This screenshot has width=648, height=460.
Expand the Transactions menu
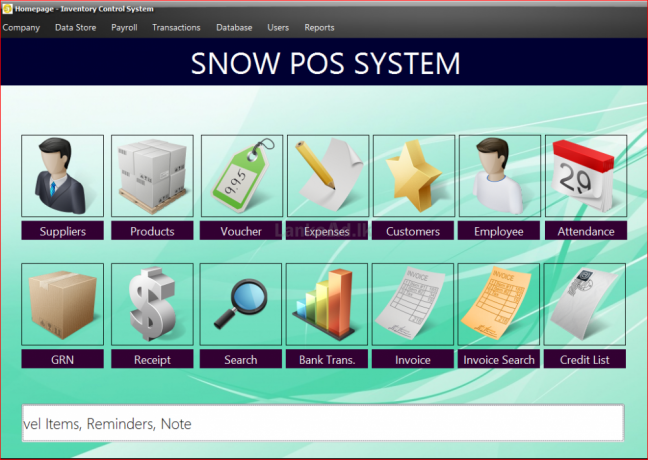[x=176, y=28]
